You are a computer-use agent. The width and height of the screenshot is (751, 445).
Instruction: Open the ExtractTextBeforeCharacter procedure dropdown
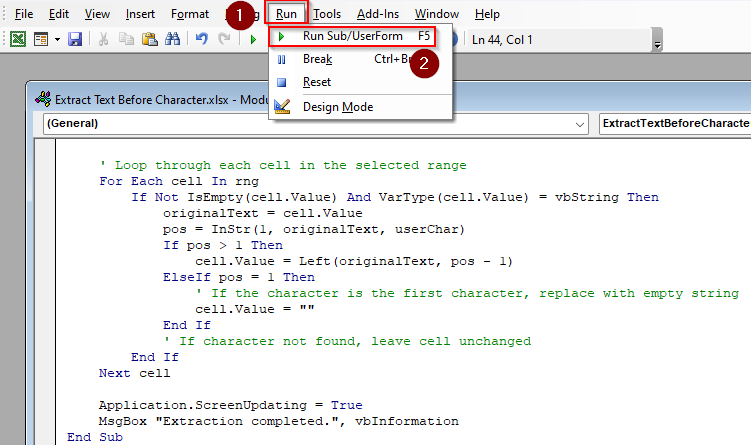[x=675, y=124]
